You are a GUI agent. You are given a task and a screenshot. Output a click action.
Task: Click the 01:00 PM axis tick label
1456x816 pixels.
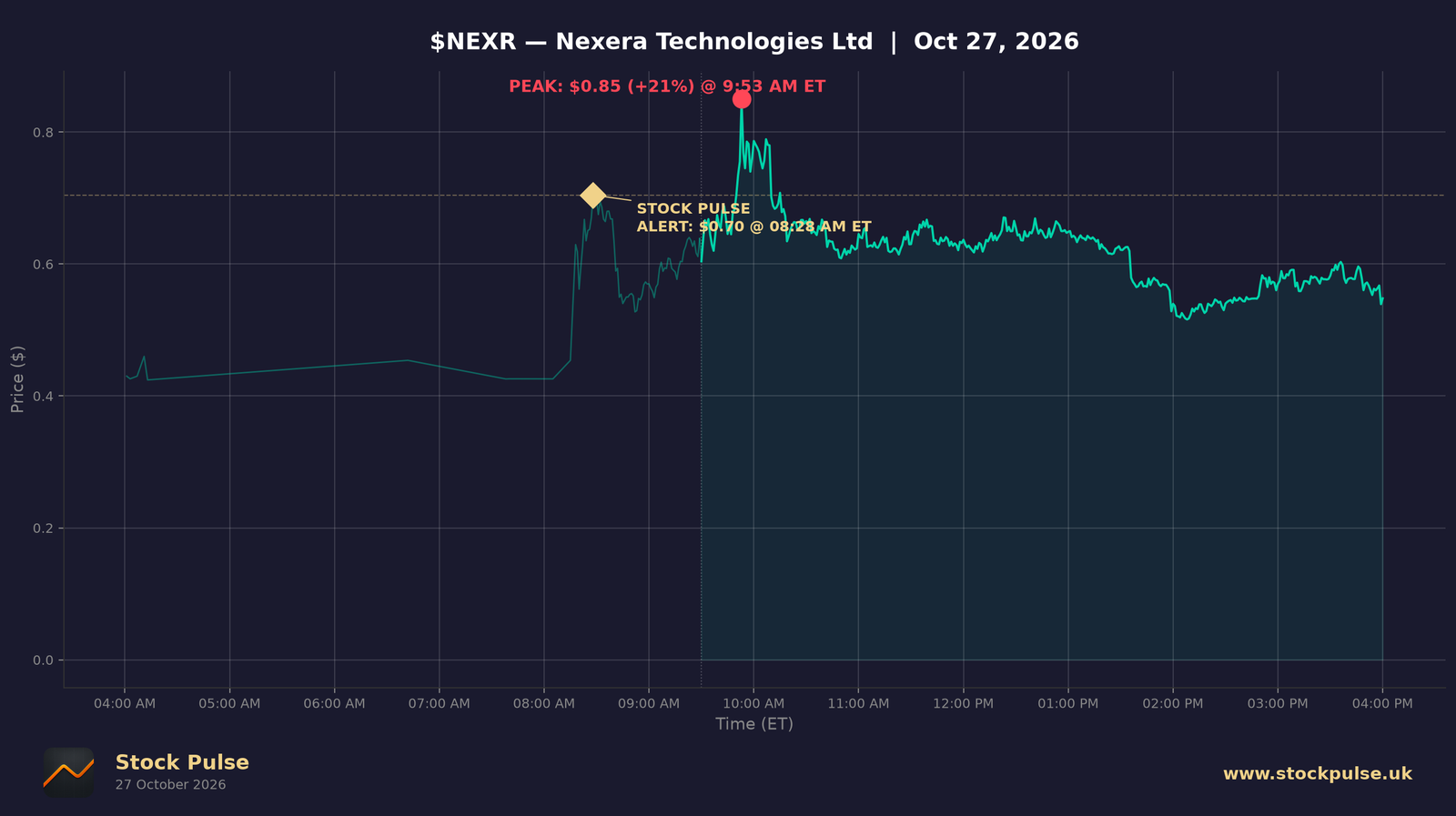(x=1067, y=703)
